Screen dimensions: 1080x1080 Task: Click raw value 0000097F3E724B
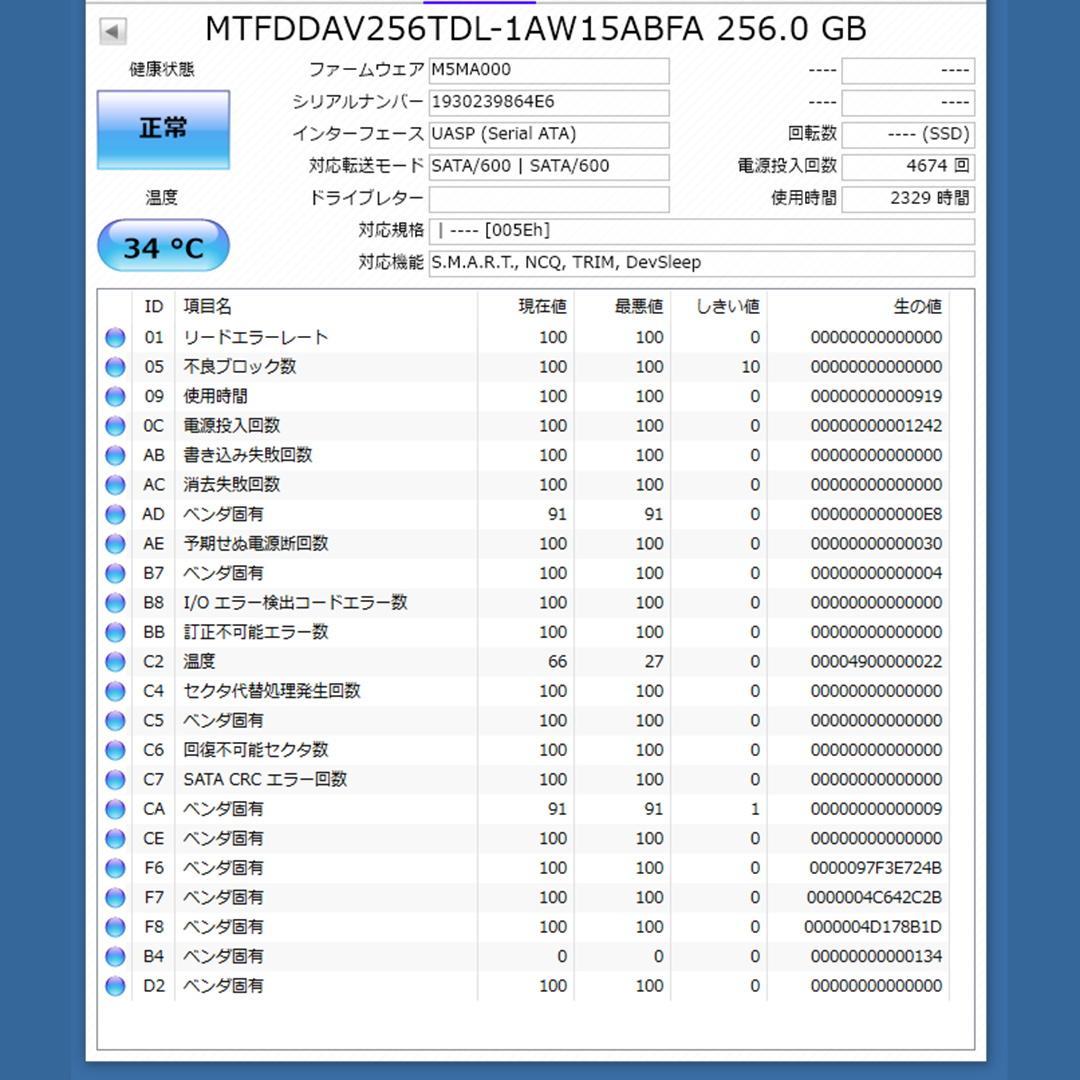click(x=875, y=869)
